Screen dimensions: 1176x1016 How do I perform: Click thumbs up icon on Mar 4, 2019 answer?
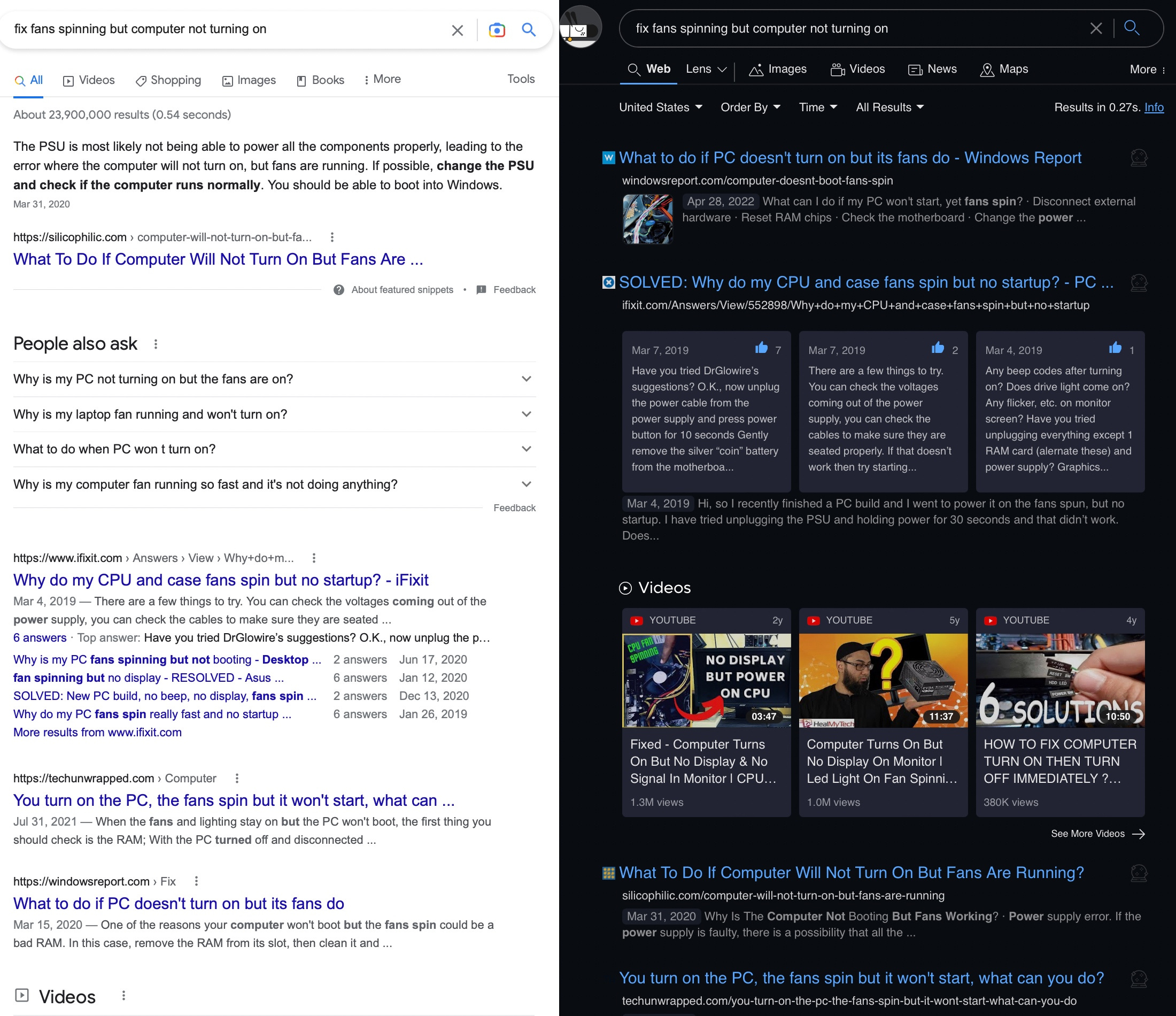coord(1115,348)
